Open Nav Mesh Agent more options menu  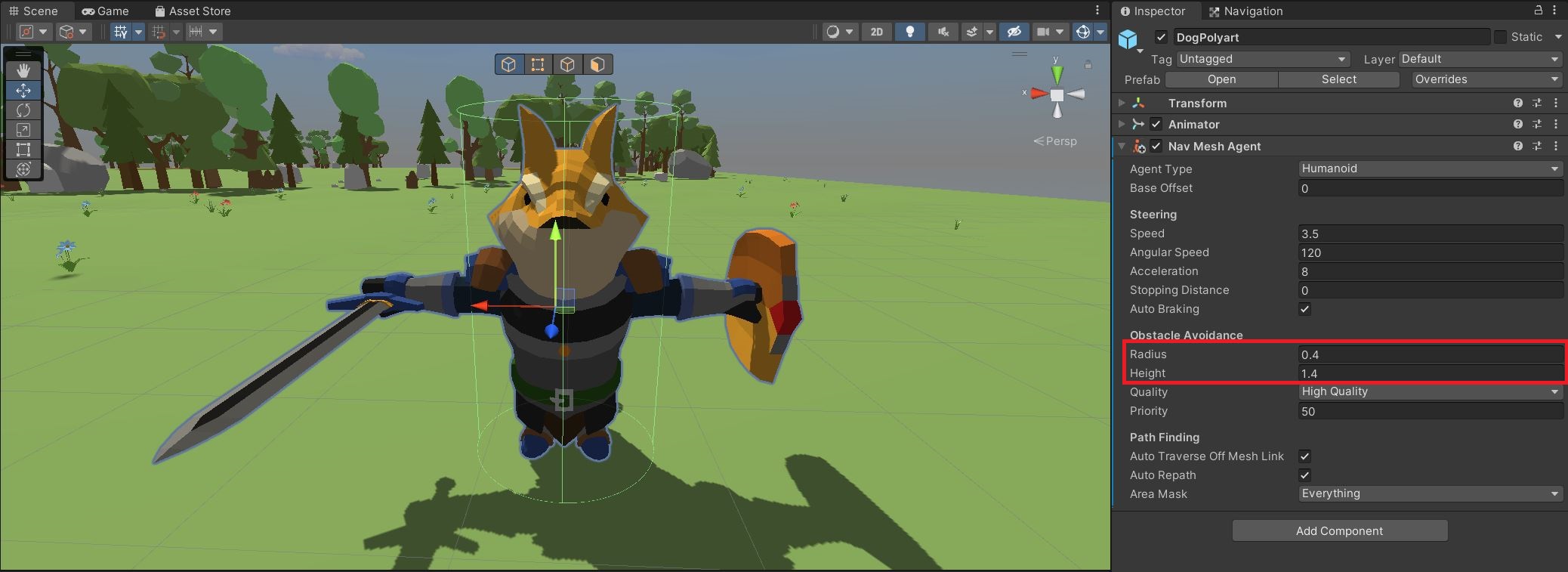[1556, 146]
